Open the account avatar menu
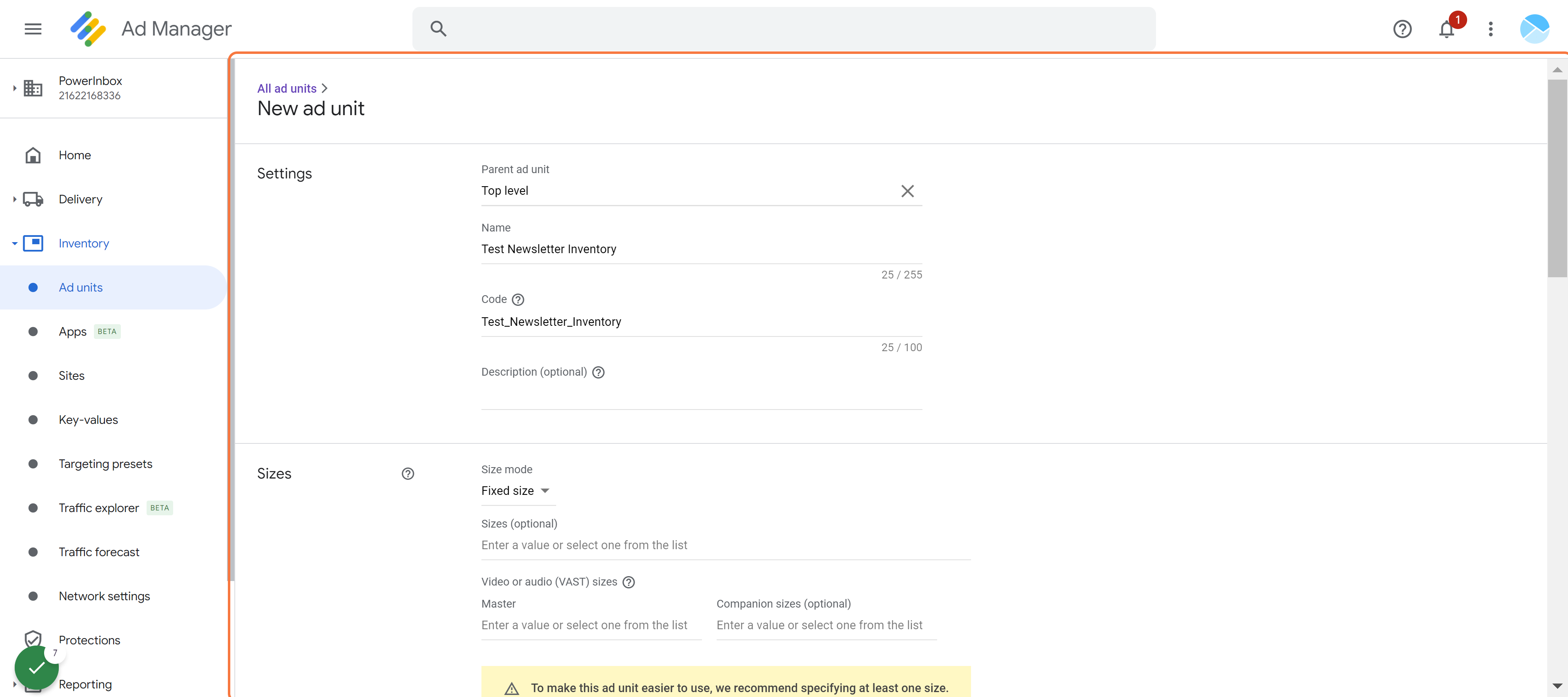Screen dimensions: 1568x697 pos(1534,29)
